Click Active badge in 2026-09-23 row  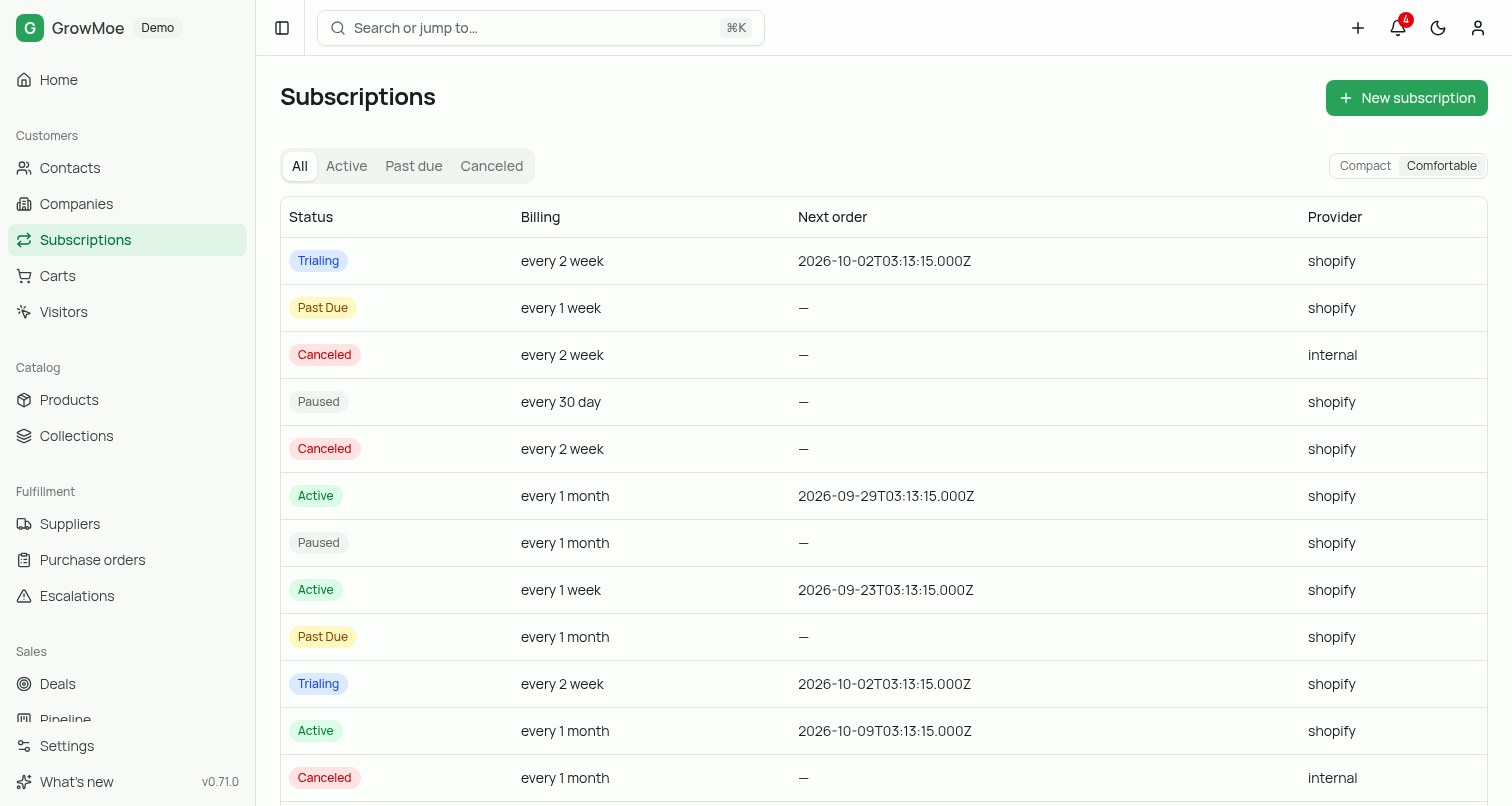click(x=316, y=590)
